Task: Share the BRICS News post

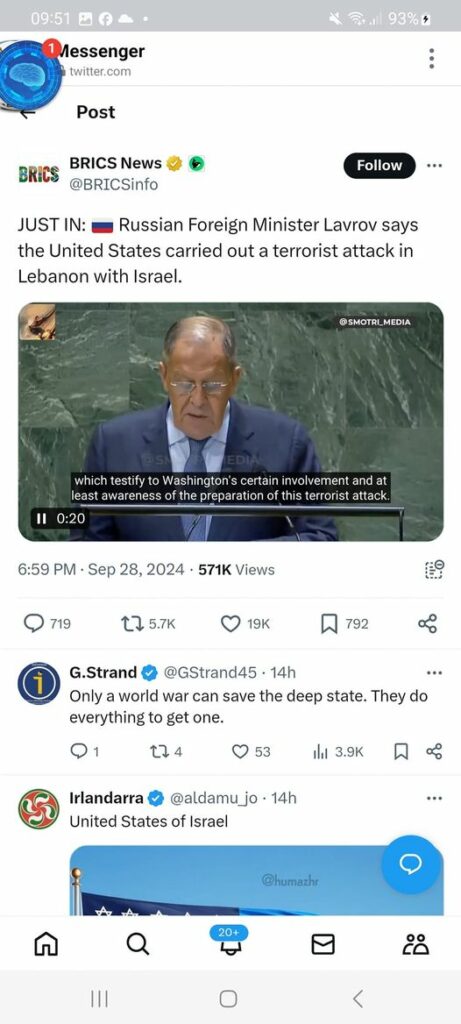Action: (427, 624)
